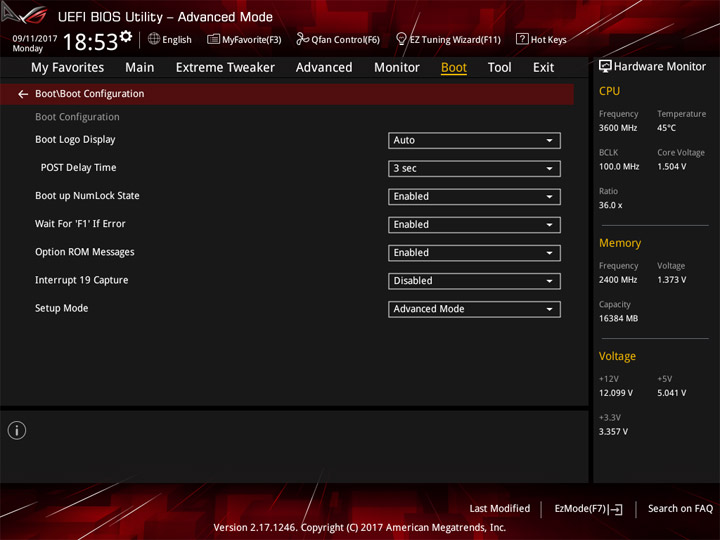This screenshot has width=720, height=540.
Task: Click the MyFavorite list icon
Action: tap(213, 39)
